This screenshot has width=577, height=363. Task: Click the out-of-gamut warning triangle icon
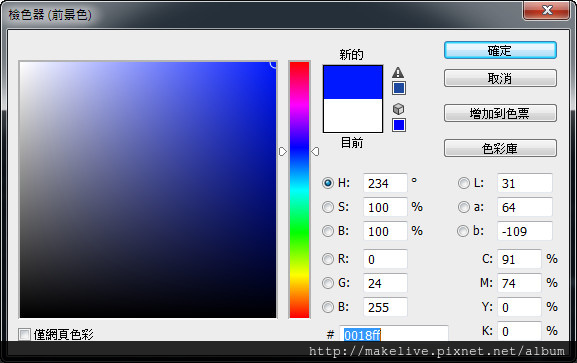point(398,72)
